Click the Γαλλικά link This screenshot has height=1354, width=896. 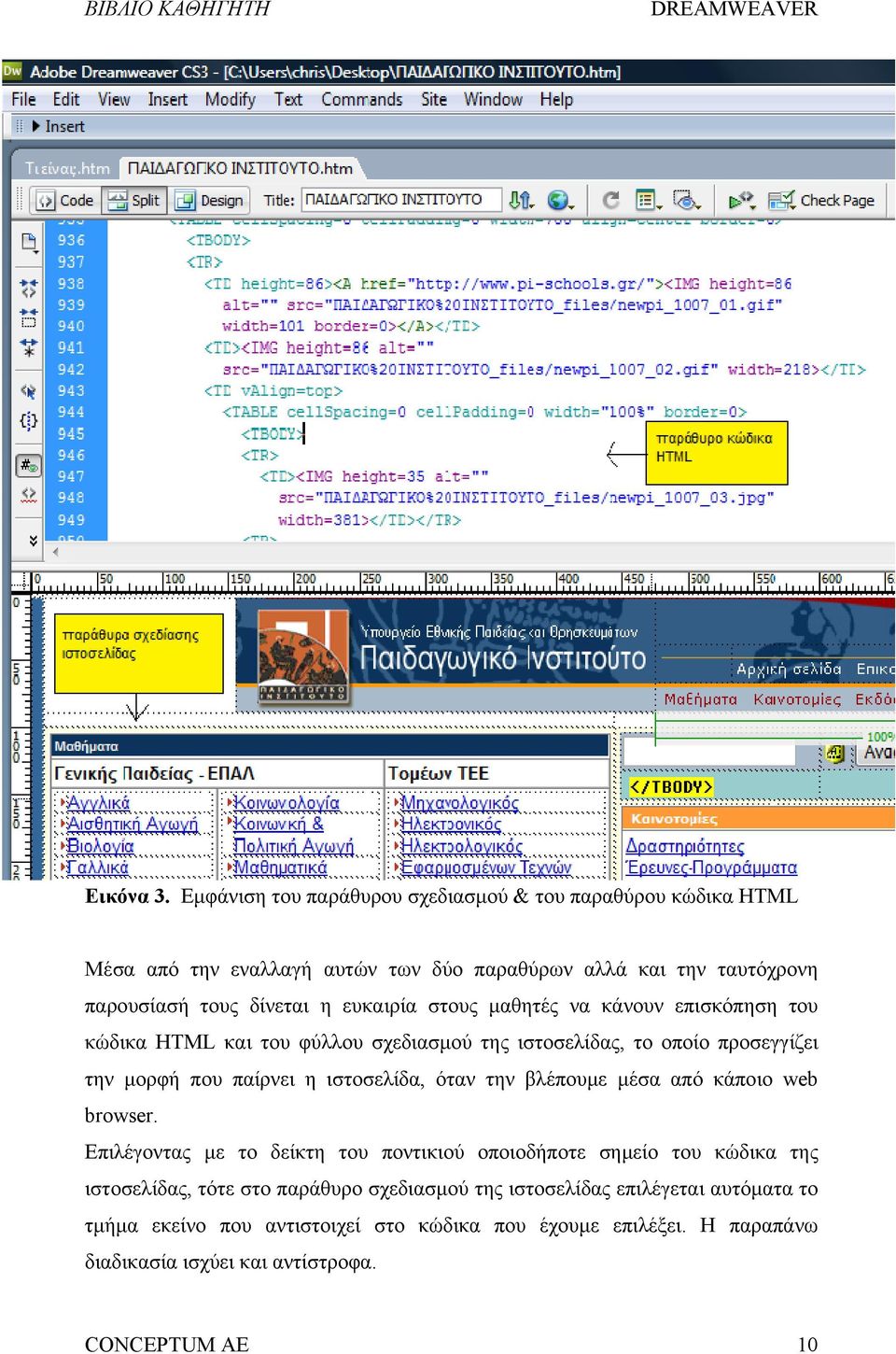(x=97, y=867)
